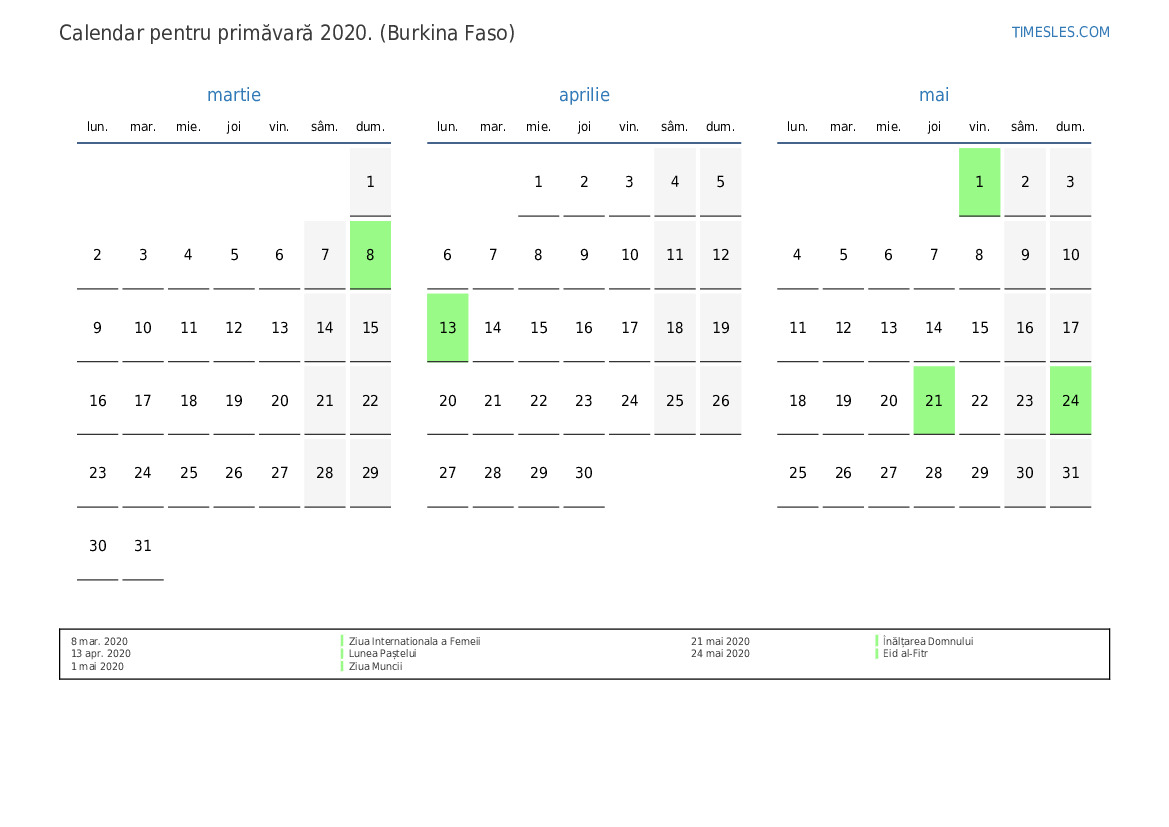Click 'joi' column header under mai
Image resolution: width=1169 pixels, height=827 pixels.
click(x=933, y=127)
